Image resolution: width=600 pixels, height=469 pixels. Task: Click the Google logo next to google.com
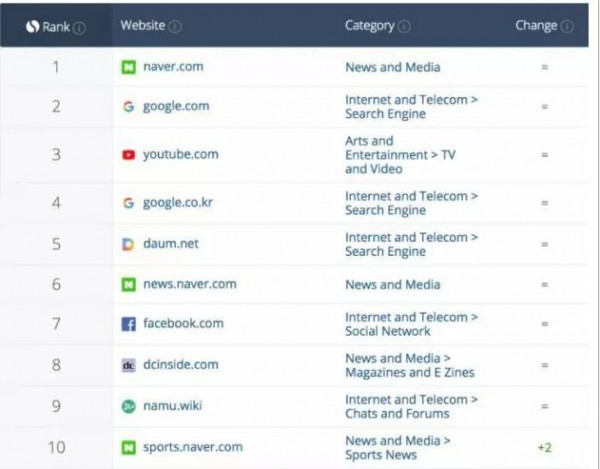[x=129, y=106]
